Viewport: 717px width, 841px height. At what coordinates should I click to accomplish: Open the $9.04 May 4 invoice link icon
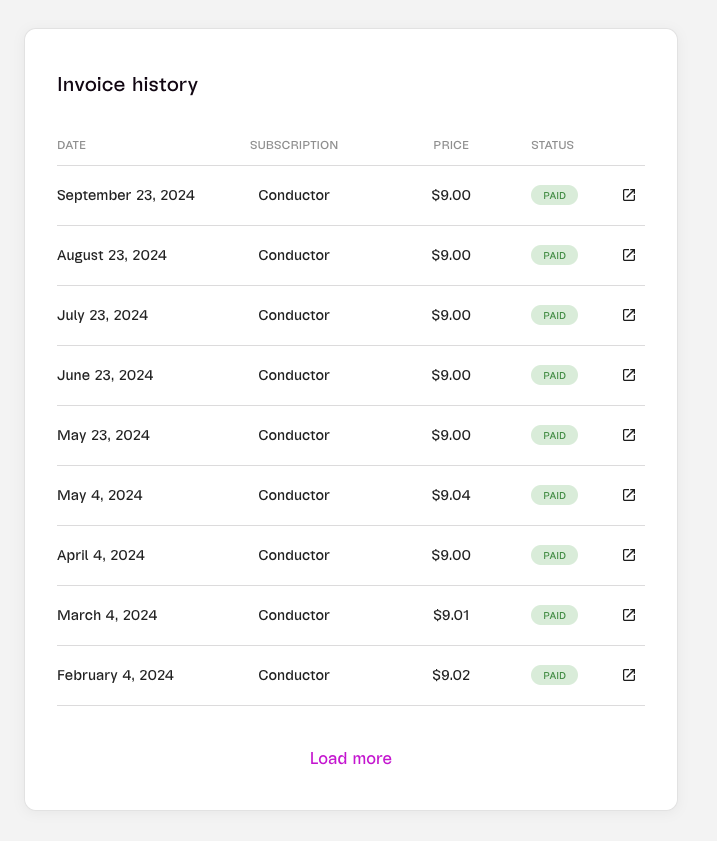[629, 495]
